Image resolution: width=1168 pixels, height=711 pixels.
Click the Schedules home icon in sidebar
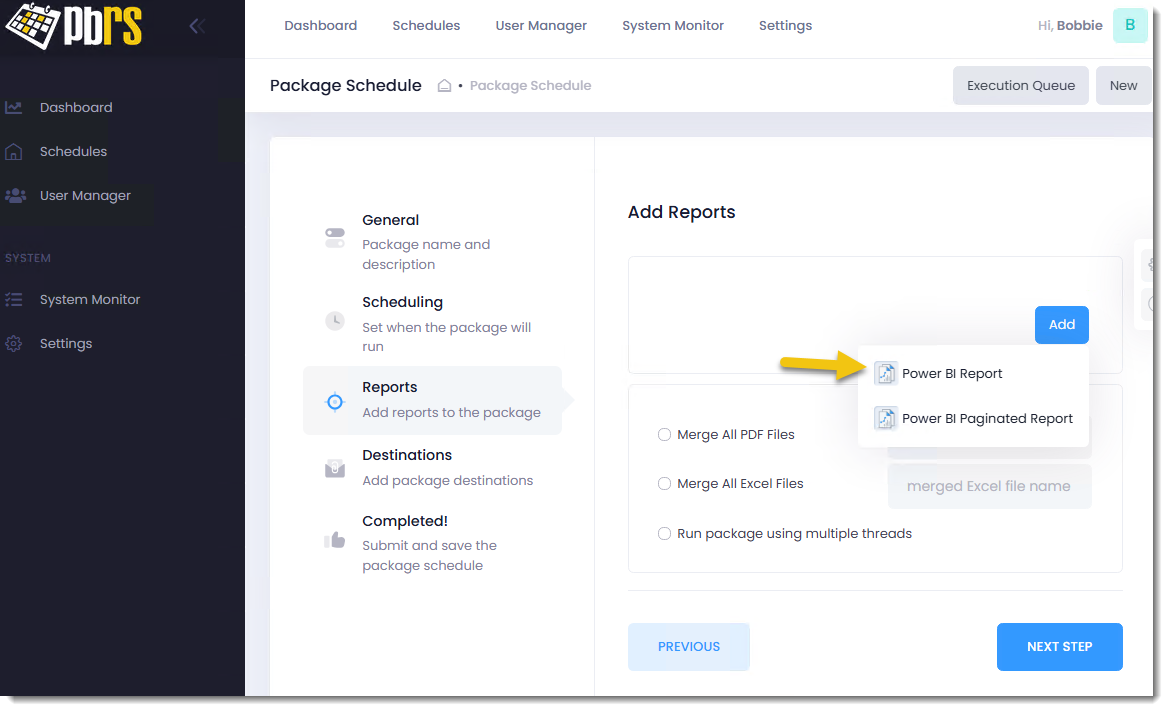click(14, 152)
